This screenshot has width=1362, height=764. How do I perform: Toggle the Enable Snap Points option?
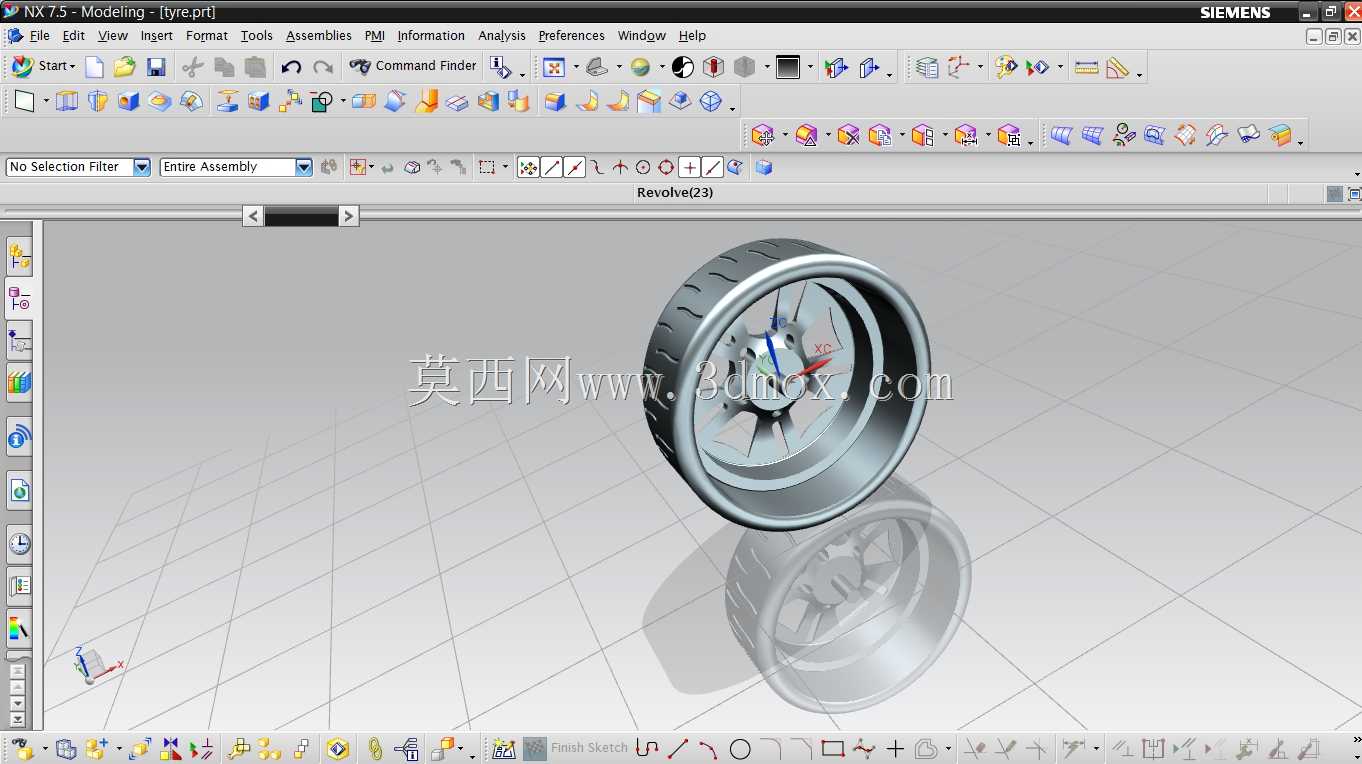(x=528, y=168)
